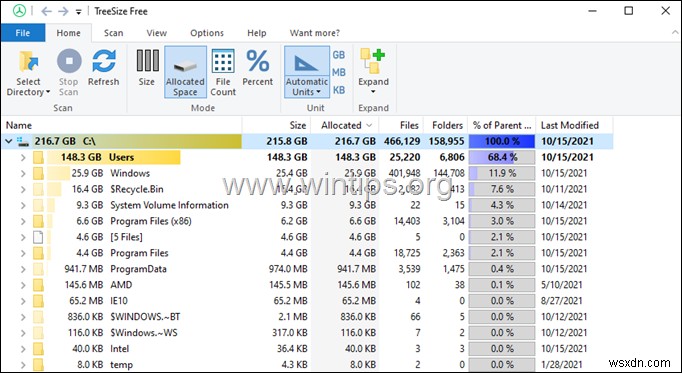Click the 100.0 % bar for C:\
The width and height of the screenshot is (682, 373).
click(502, 141)
